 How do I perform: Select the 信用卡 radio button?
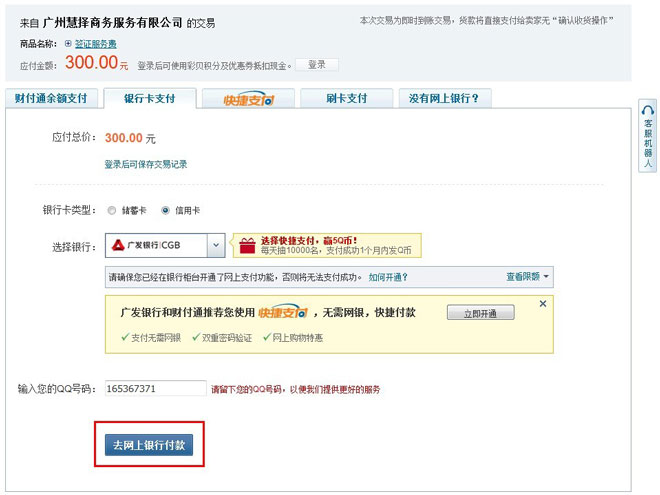tap(165, 210)
